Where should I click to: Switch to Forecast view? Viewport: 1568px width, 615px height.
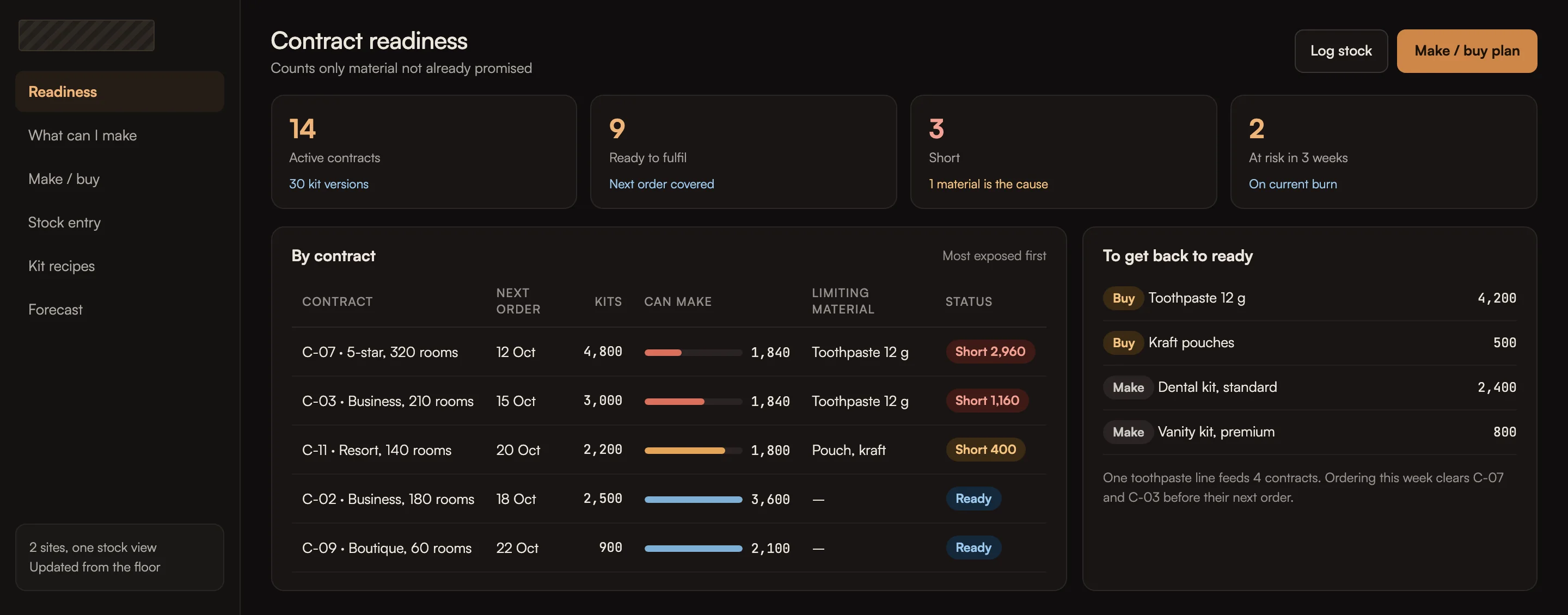tap(119, 309)
